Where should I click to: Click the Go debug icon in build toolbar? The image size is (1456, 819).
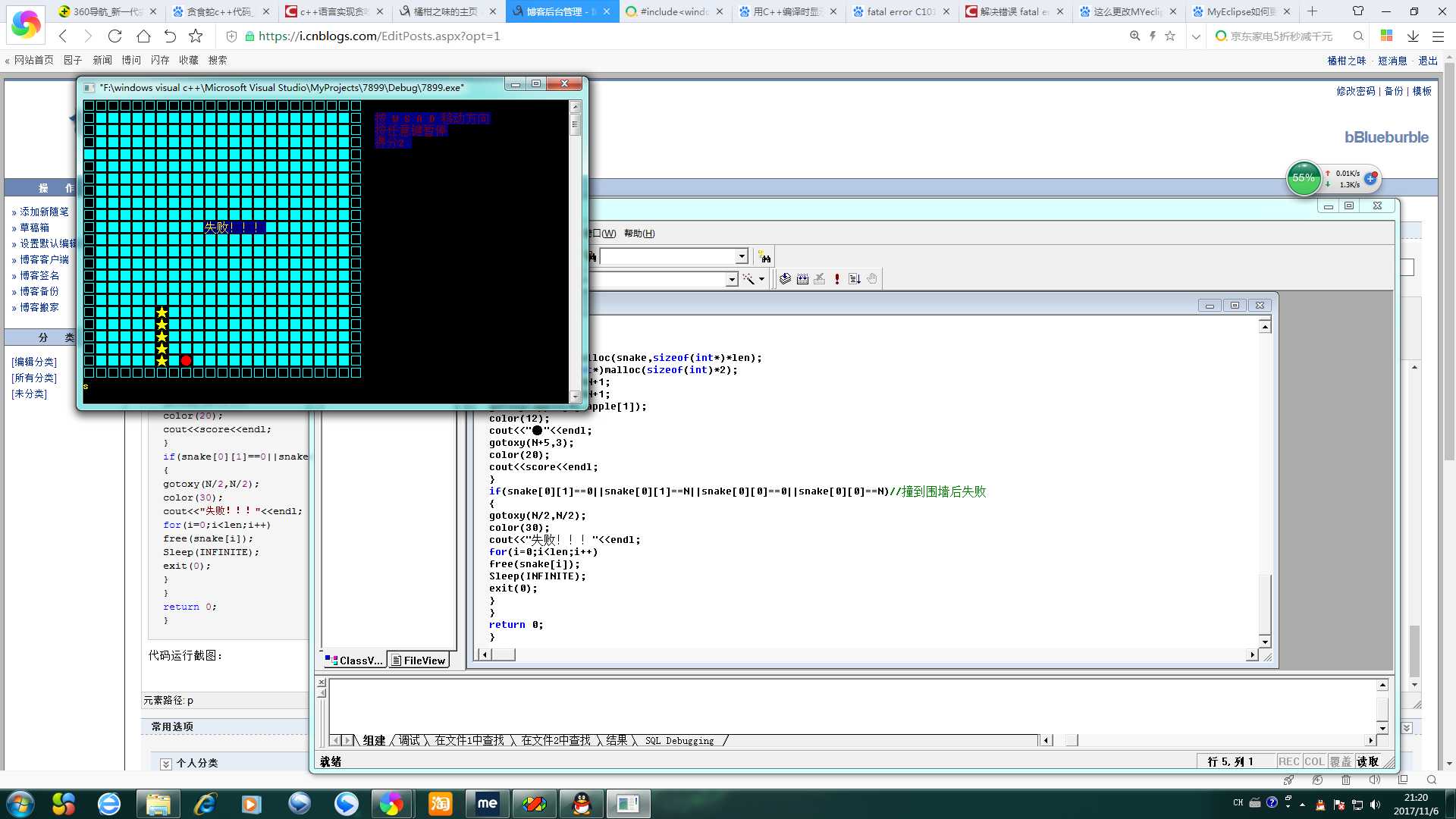(855, 279)
